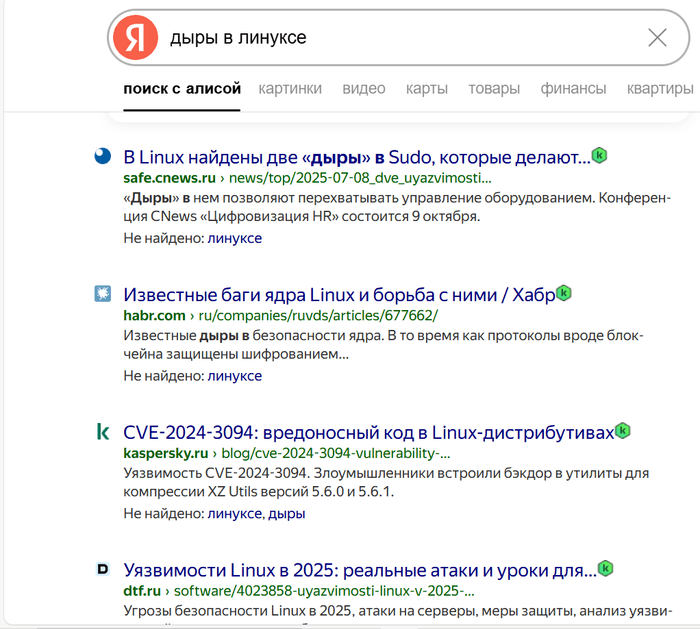
Task: Click green shield badge beside Уязвимости Linux title
Action: [x=605, y=569]
